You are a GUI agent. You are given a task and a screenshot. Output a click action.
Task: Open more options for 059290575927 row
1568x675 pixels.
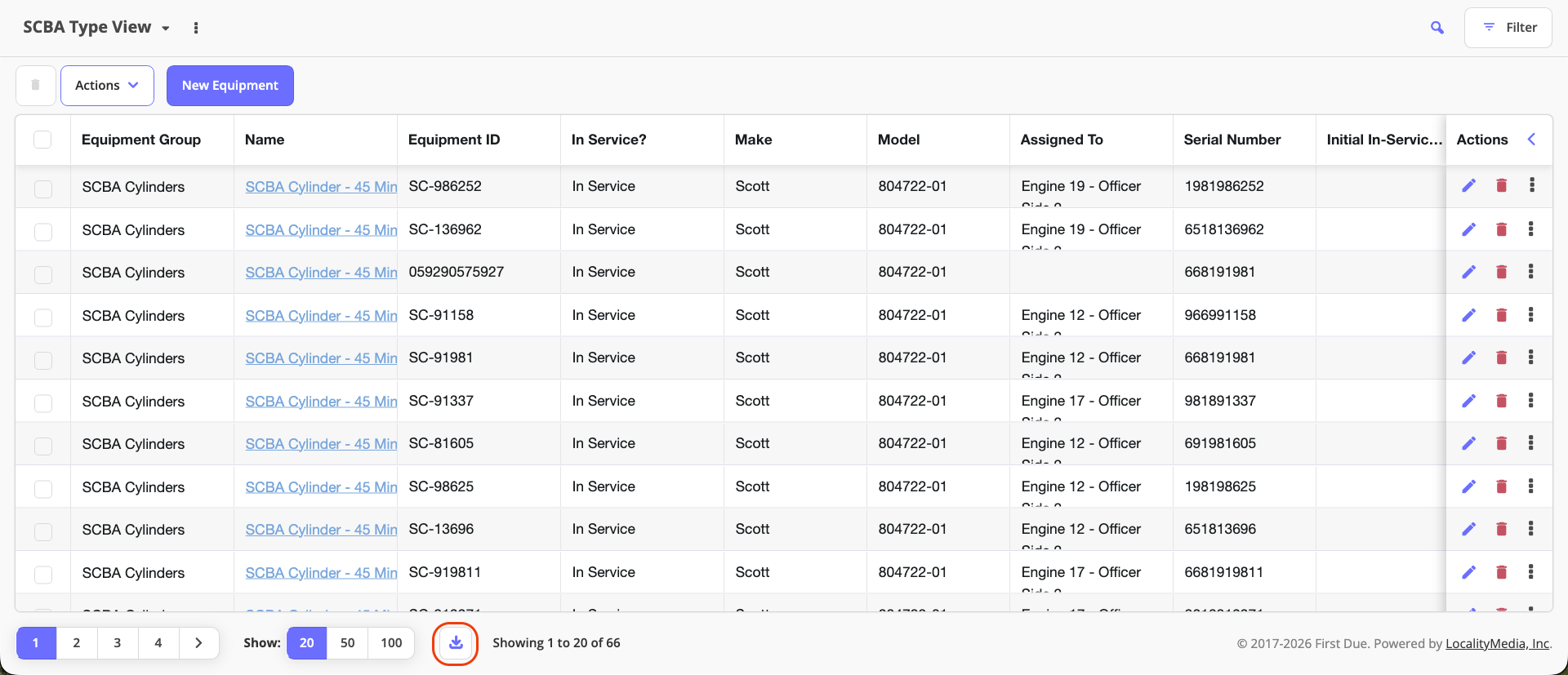click(x=1531, y=272)
